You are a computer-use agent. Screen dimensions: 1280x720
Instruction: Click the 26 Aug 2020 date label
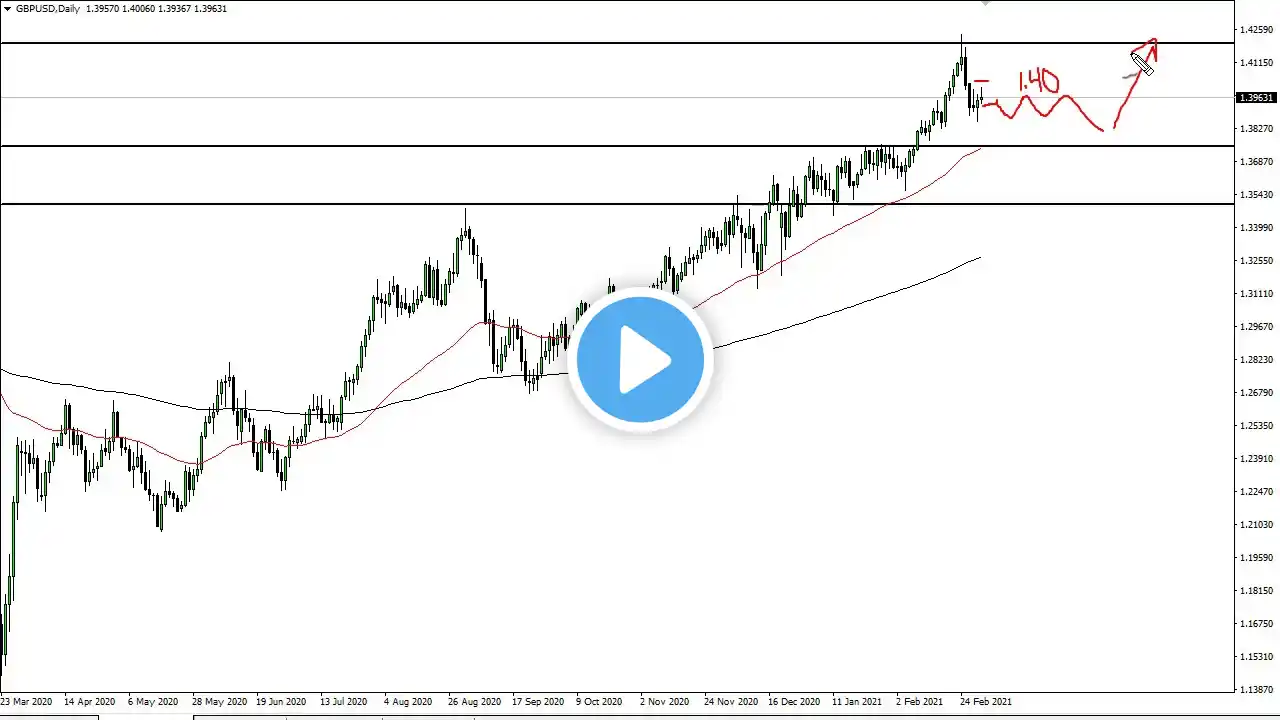click(475, 702)
